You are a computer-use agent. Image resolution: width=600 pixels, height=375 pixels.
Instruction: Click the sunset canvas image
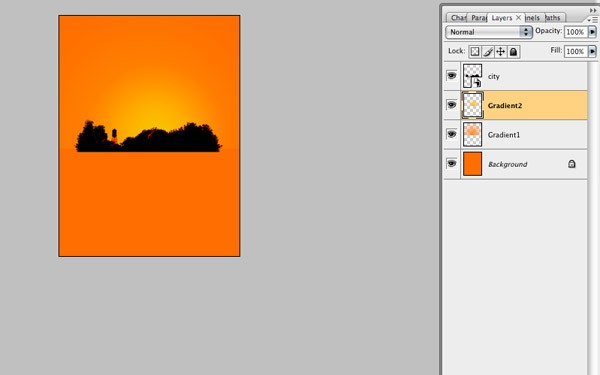pyautogui.click(x=149, y=136)
